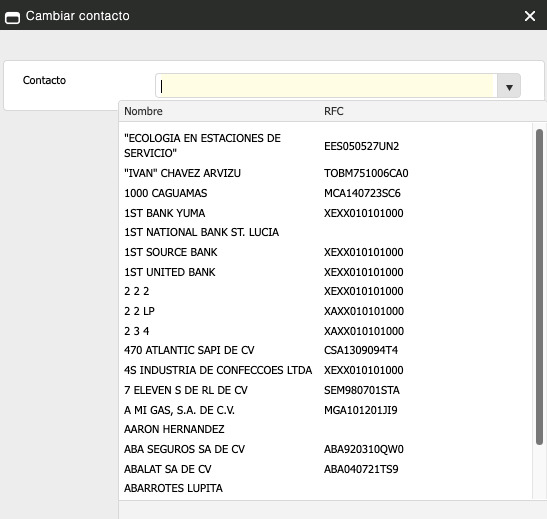Viewport: 547px width, 519px height.
Task: Click RFC value ABA920310QW0
Action: click(x=364, y=449)
